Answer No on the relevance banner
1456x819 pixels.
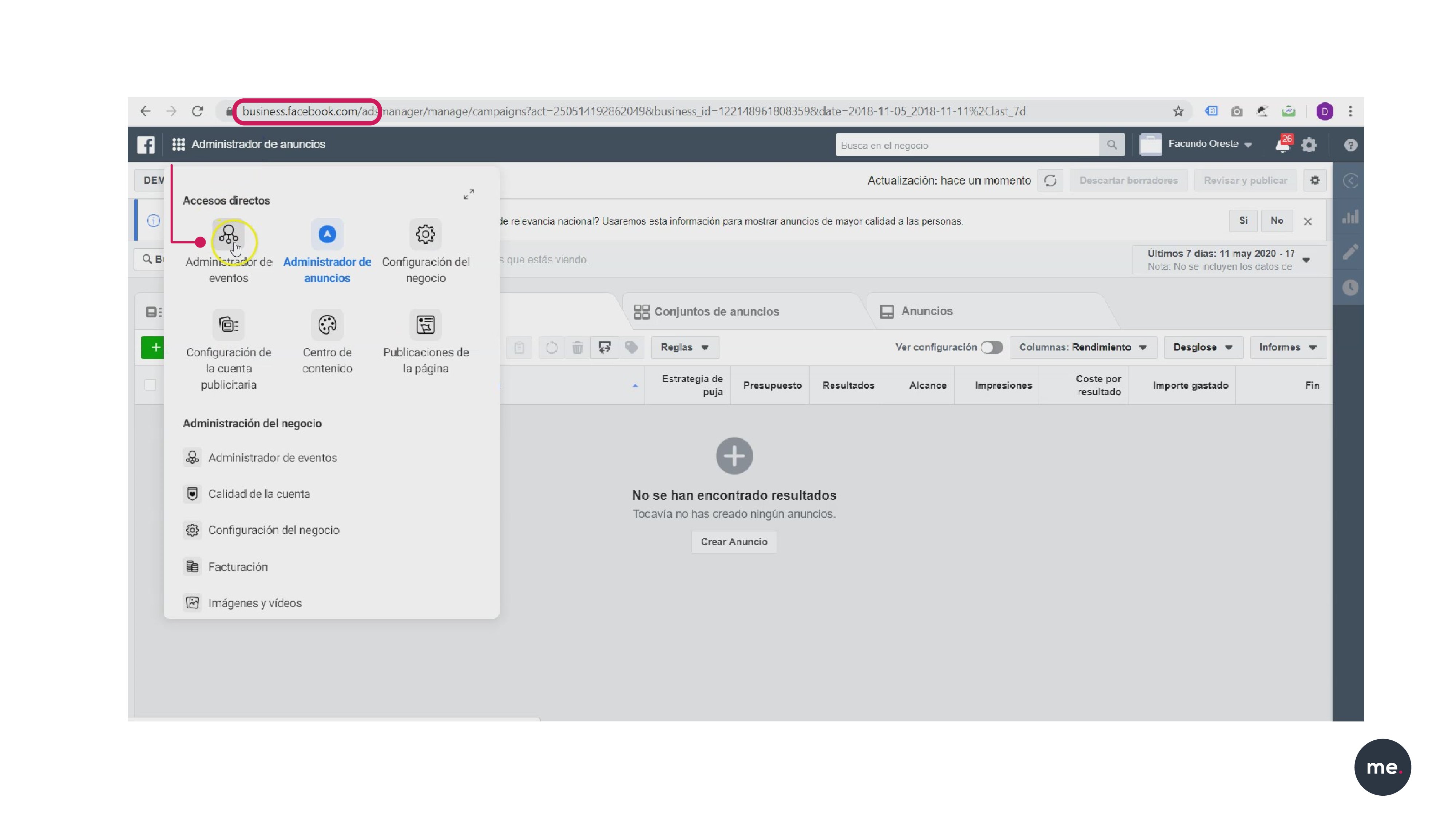1277,221
